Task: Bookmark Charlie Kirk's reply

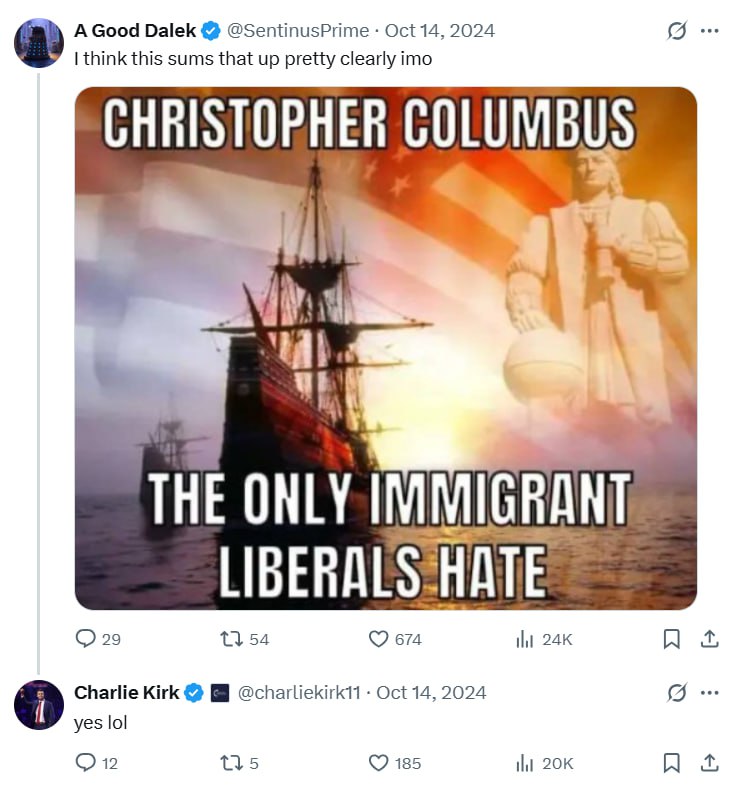Action: [x=672, y=763]
